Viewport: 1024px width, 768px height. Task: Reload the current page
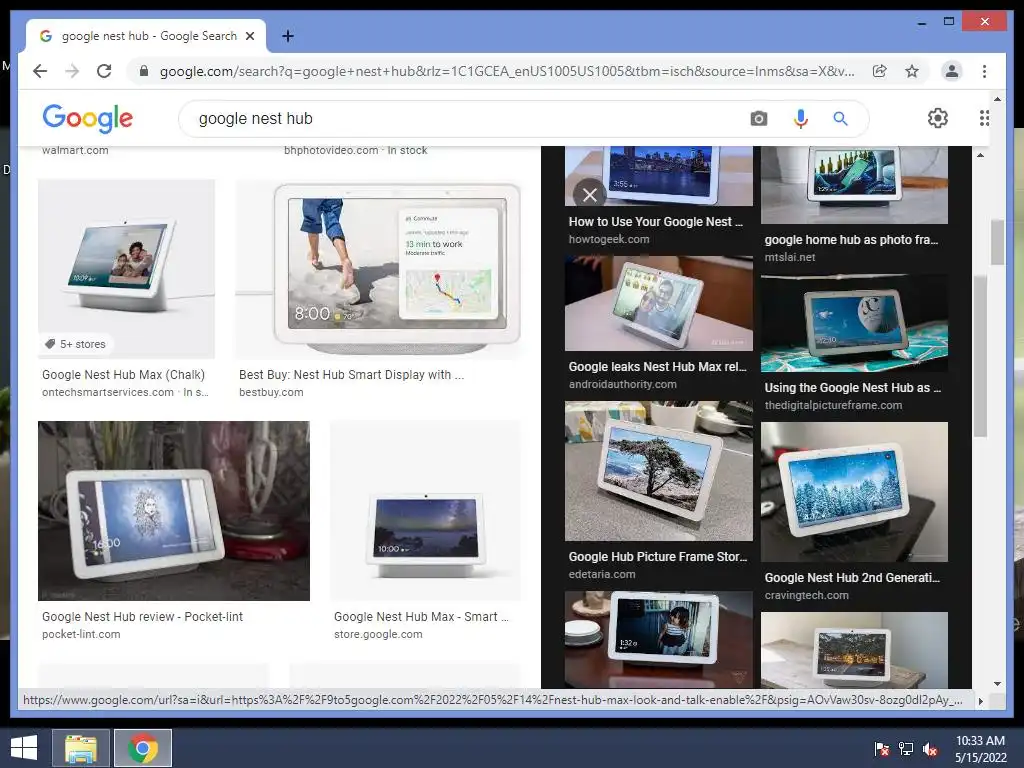(x=104, y=71)
